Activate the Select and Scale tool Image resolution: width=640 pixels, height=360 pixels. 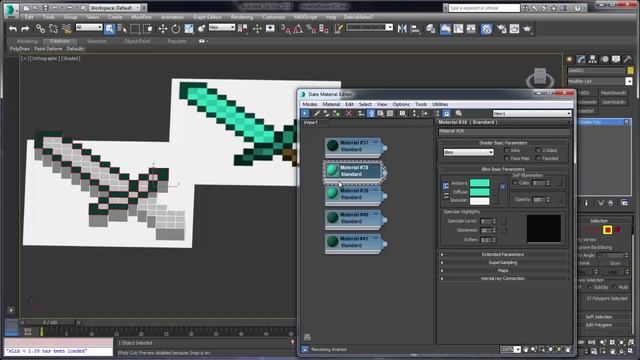pos(189,29)
